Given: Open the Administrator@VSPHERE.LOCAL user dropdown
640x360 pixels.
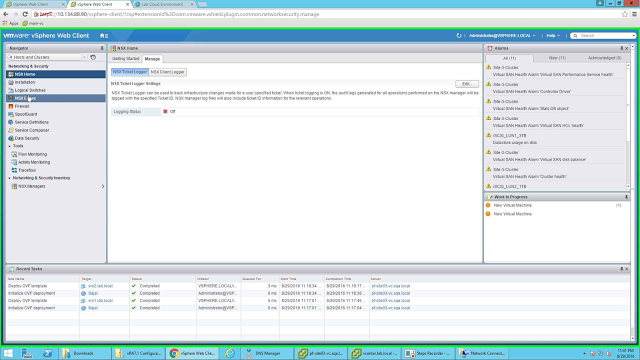Looking at the screenshot, I should coord(502,36).
